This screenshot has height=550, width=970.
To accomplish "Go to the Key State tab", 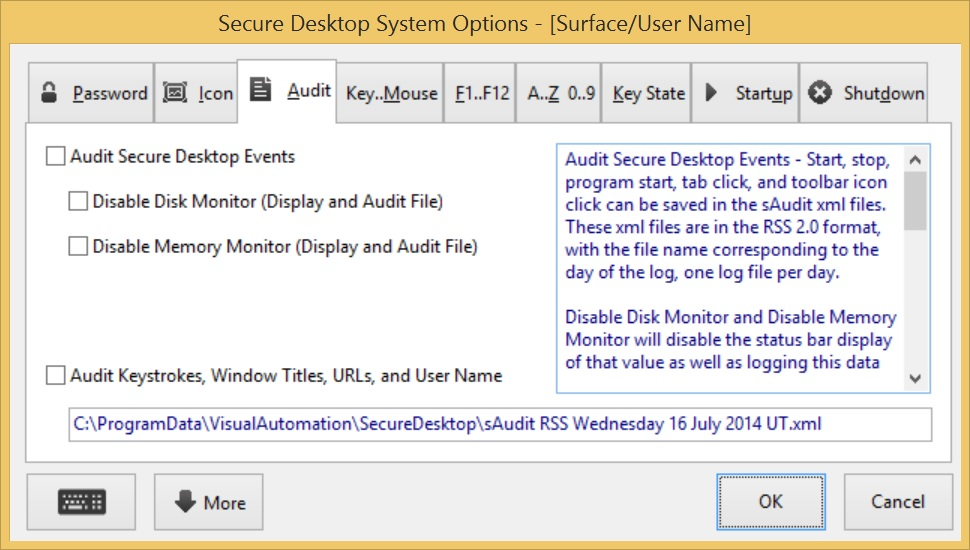I will [x=648, y=94].
